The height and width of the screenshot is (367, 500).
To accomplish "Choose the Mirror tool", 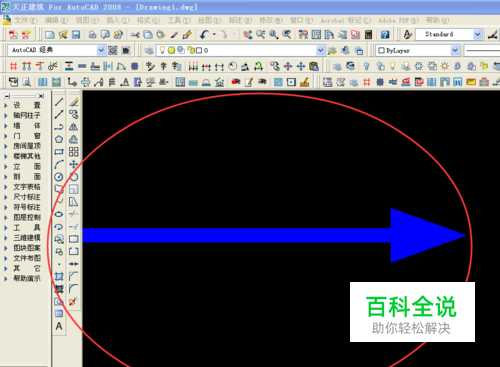I will (x=74, y=127).
